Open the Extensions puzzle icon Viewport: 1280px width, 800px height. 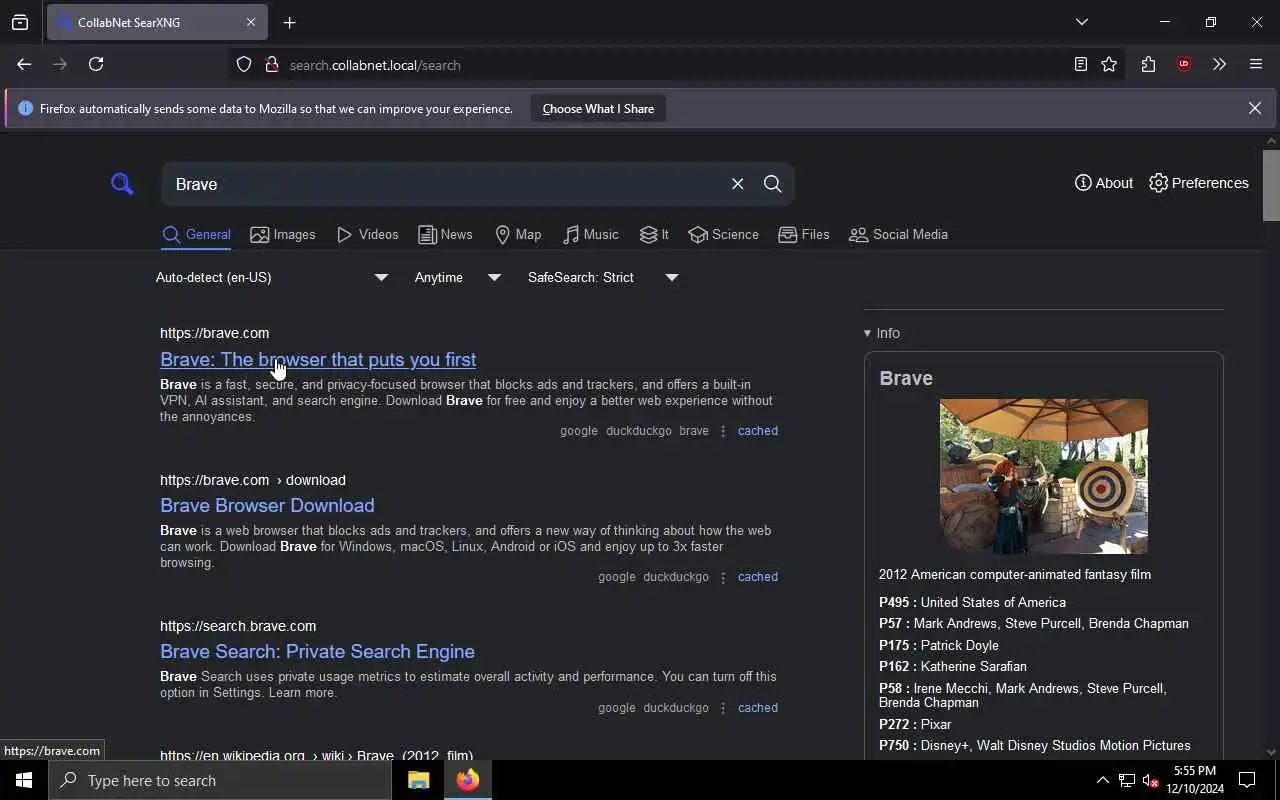pos(1148,65)
